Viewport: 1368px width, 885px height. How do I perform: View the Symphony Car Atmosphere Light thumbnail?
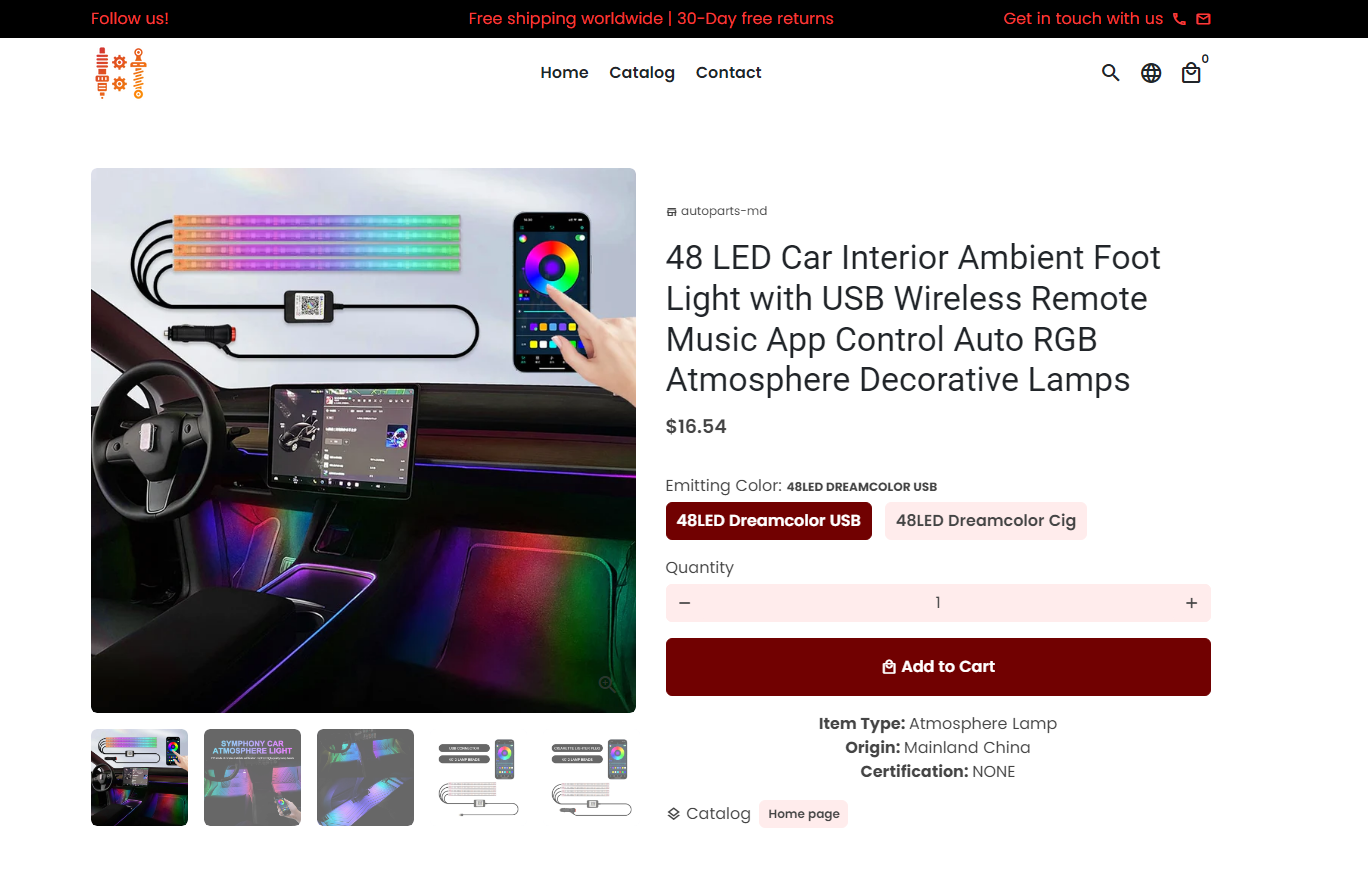point(252,778)
